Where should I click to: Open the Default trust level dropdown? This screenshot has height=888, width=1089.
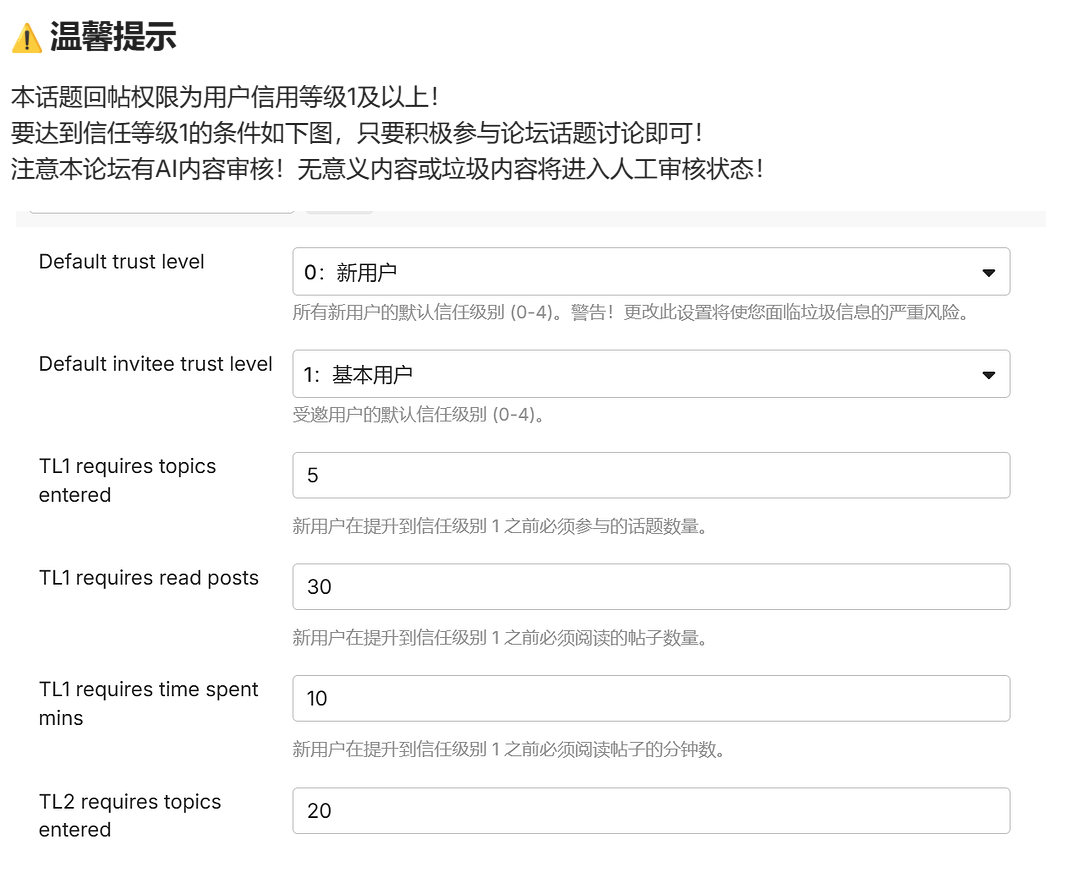pos(651,272)
